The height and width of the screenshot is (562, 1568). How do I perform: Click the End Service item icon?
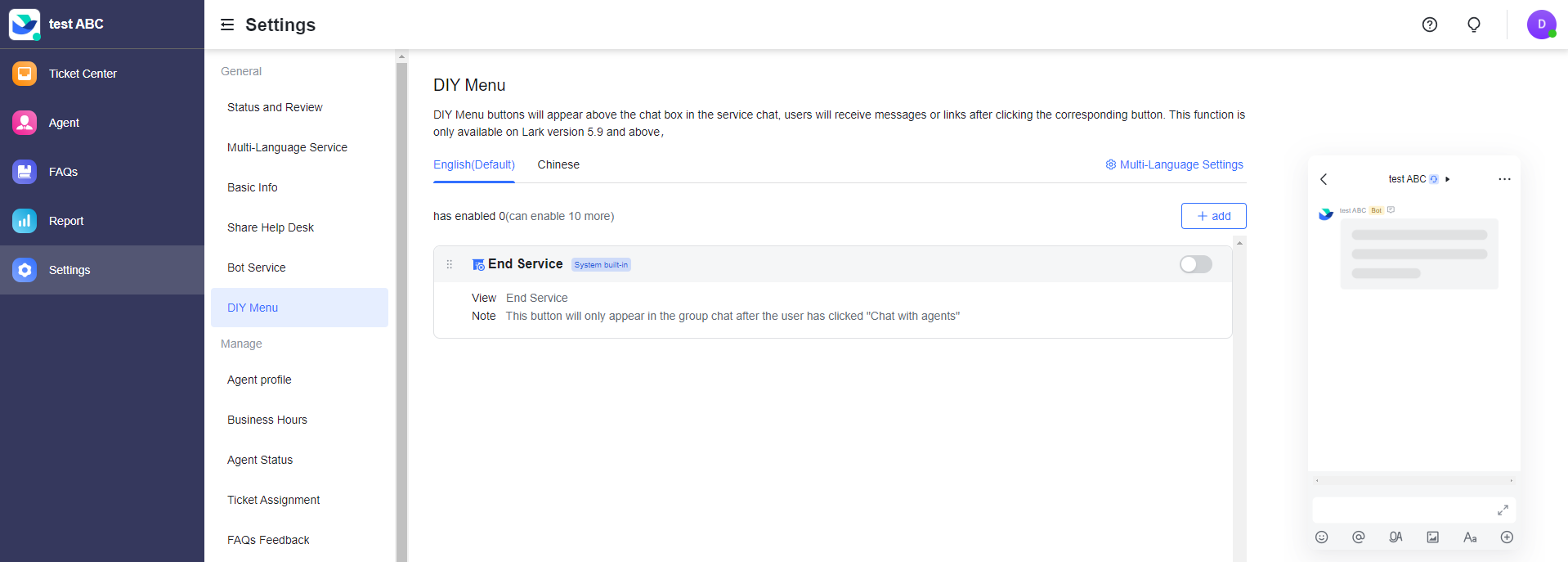pyautogui.click(x=478, y=264)
